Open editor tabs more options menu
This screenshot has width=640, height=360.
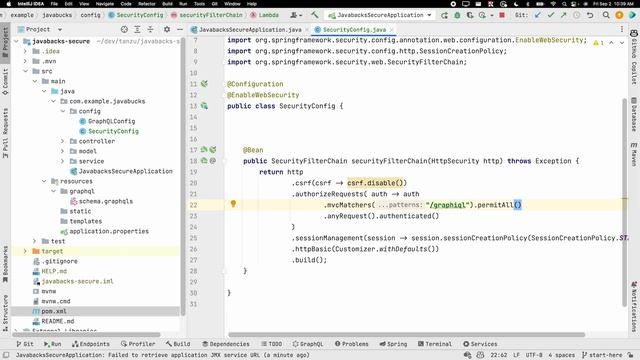tap(622, 29)
